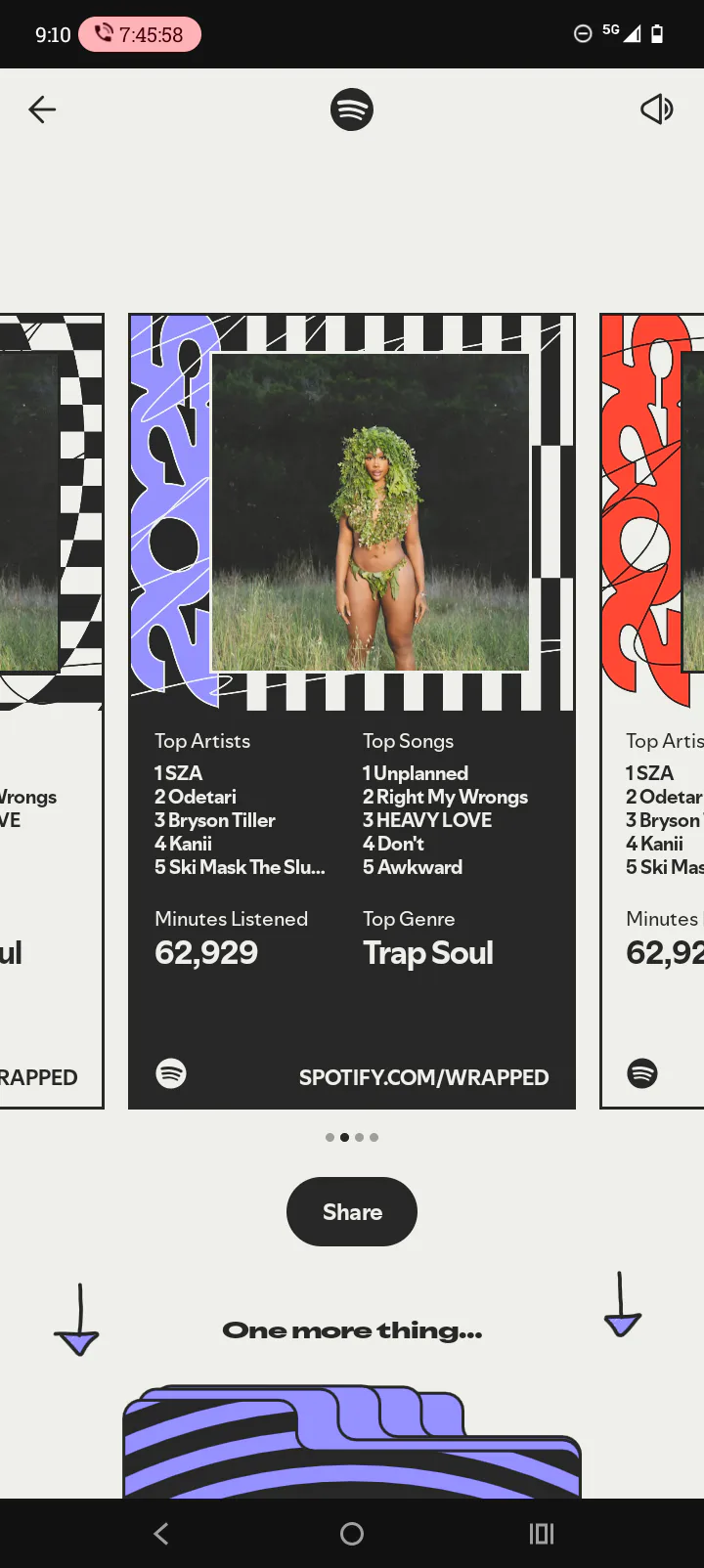Select the fourth page indicator dot
The width and height of the screenshot is (704, 1568).
click(374, 1137)
